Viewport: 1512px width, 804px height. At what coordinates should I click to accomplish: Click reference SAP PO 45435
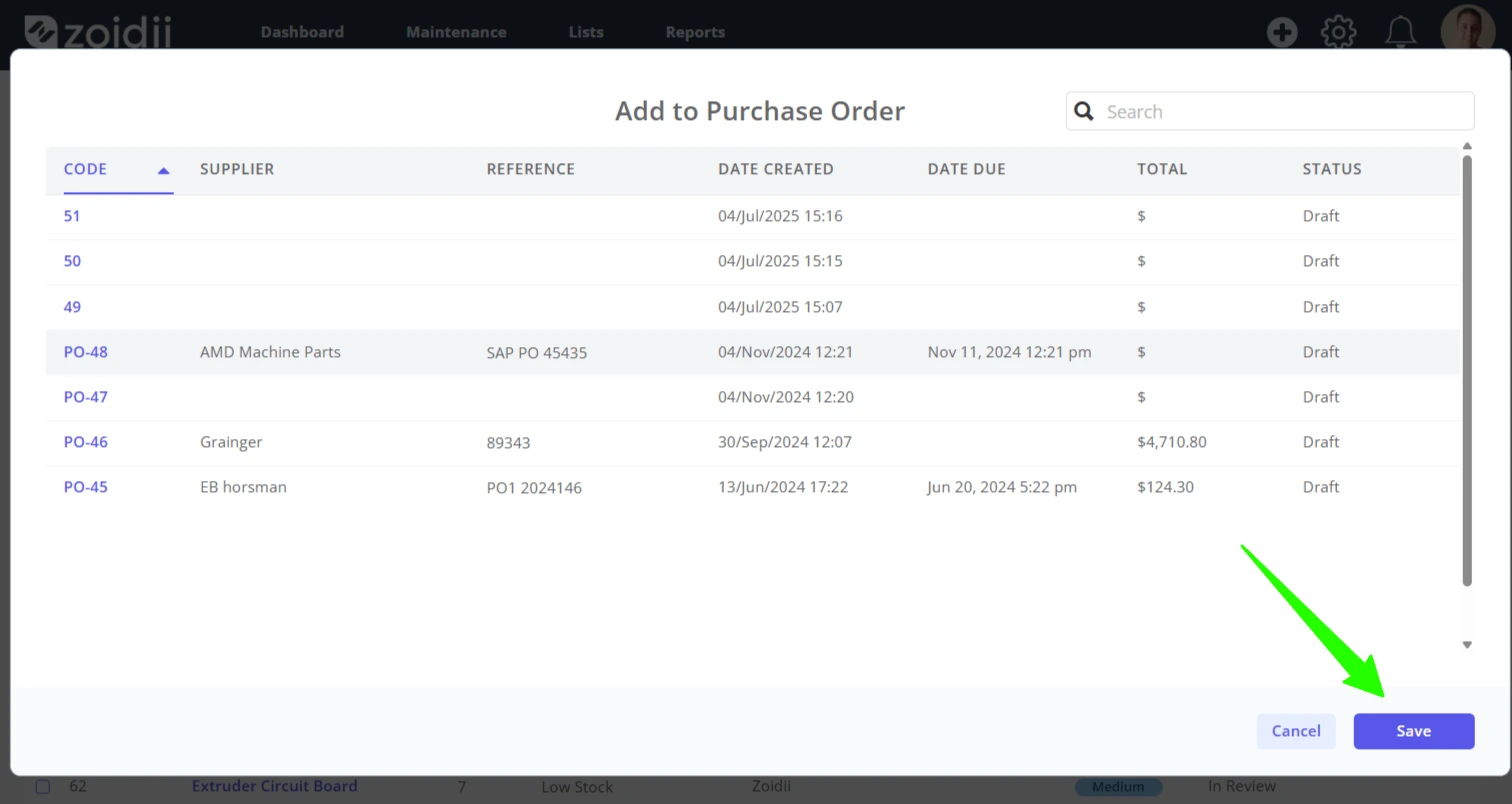pyautogui.click(x=537, y=353)
